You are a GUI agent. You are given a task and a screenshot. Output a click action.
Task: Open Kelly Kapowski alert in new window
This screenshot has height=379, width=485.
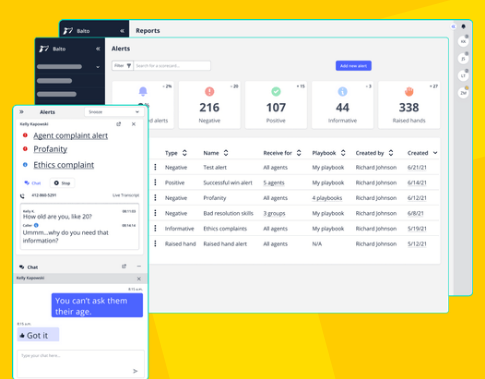pyautogui.click(x=118, y=124)
